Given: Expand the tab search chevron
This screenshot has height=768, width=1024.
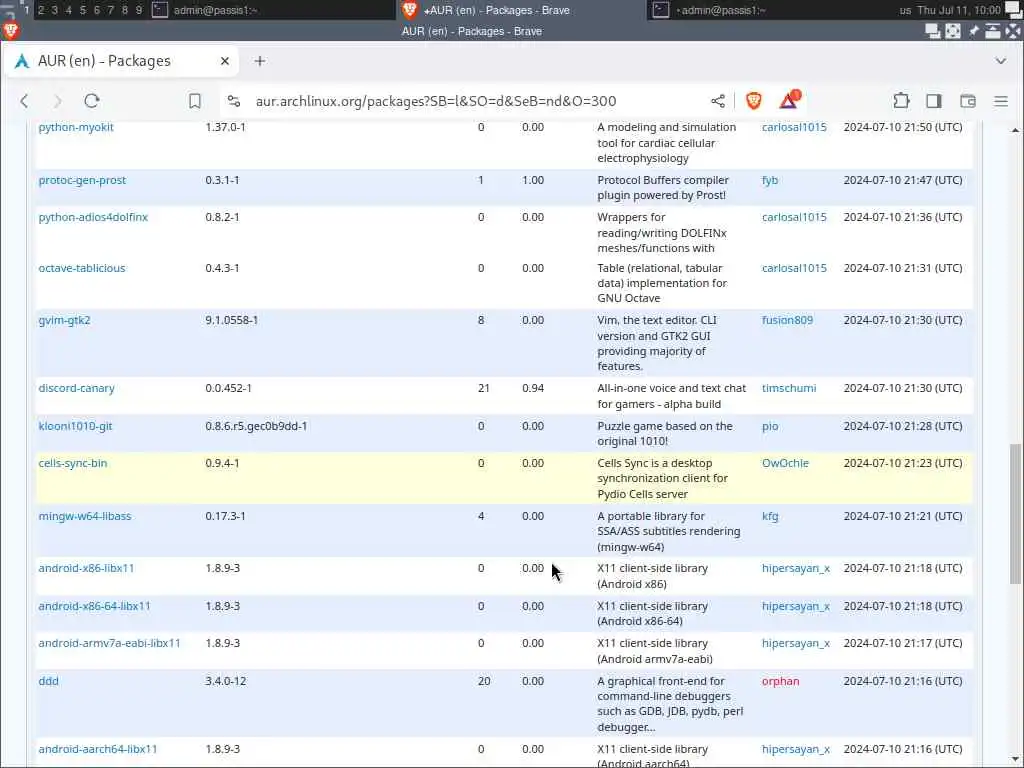Looking at the screenshot, I should (1000, 61).
